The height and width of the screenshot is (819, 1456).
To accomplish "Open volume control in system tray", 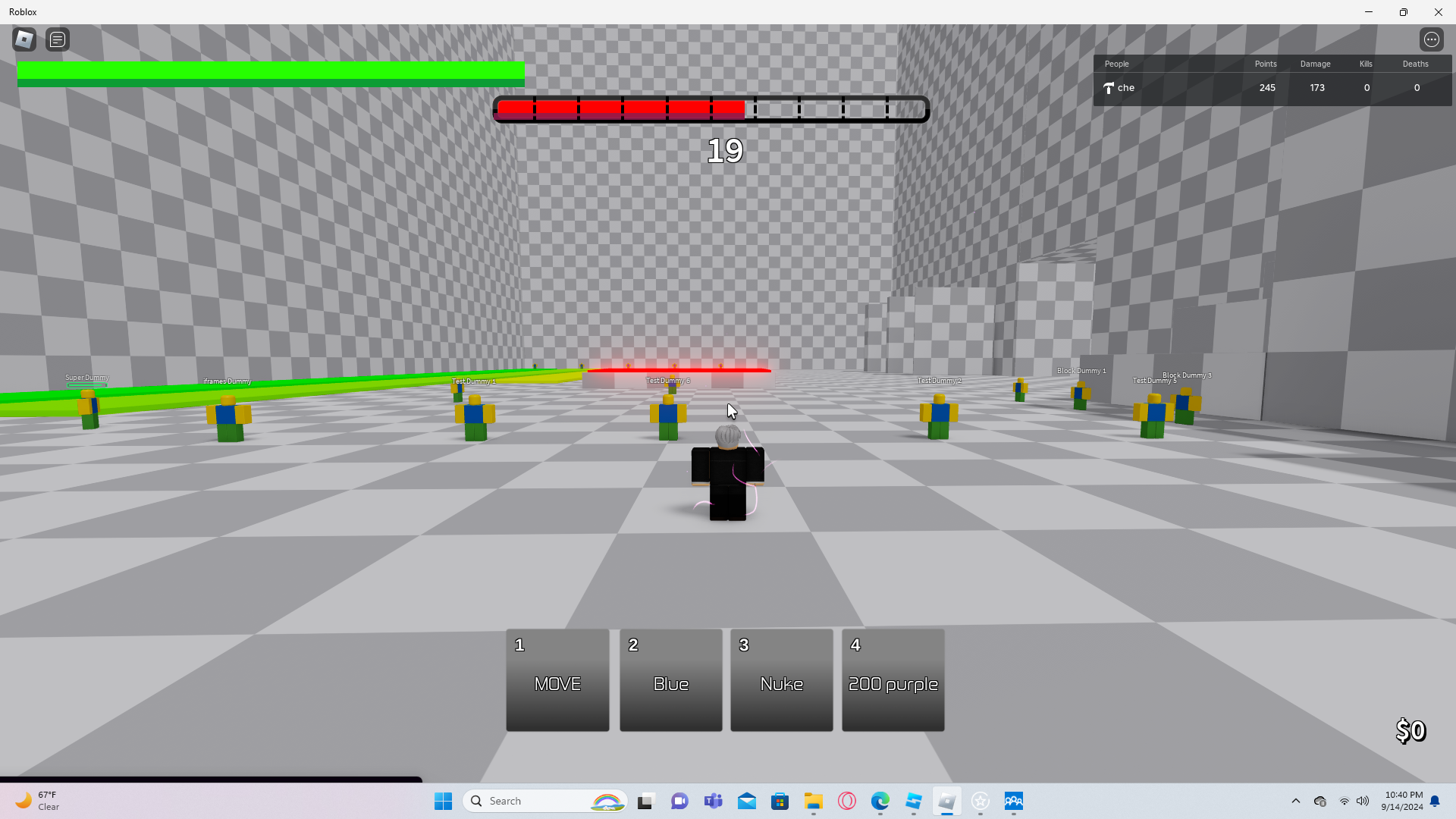I will point(1363,801).
